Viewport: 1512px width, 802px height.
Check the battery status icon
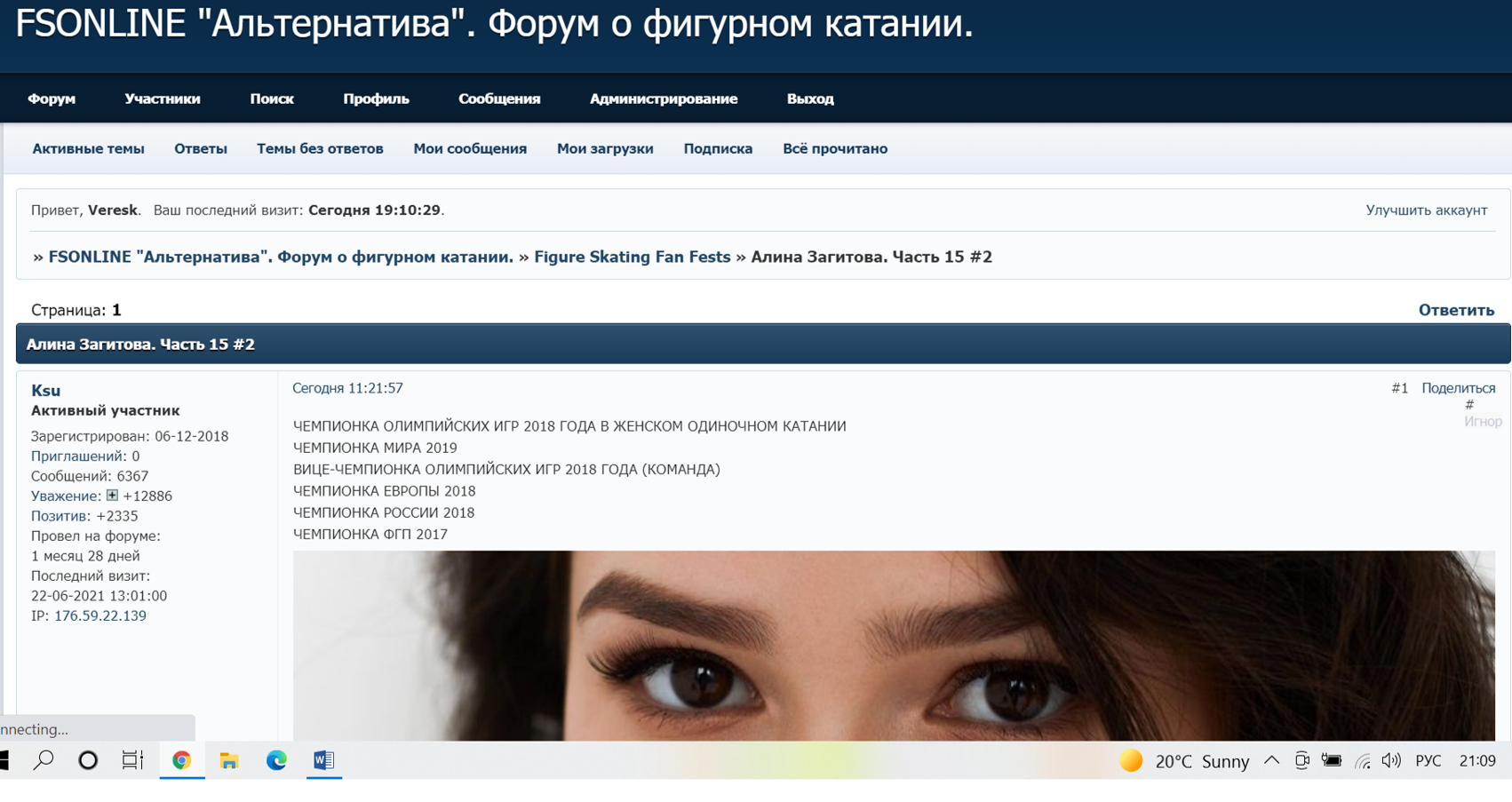[1331, 760]
